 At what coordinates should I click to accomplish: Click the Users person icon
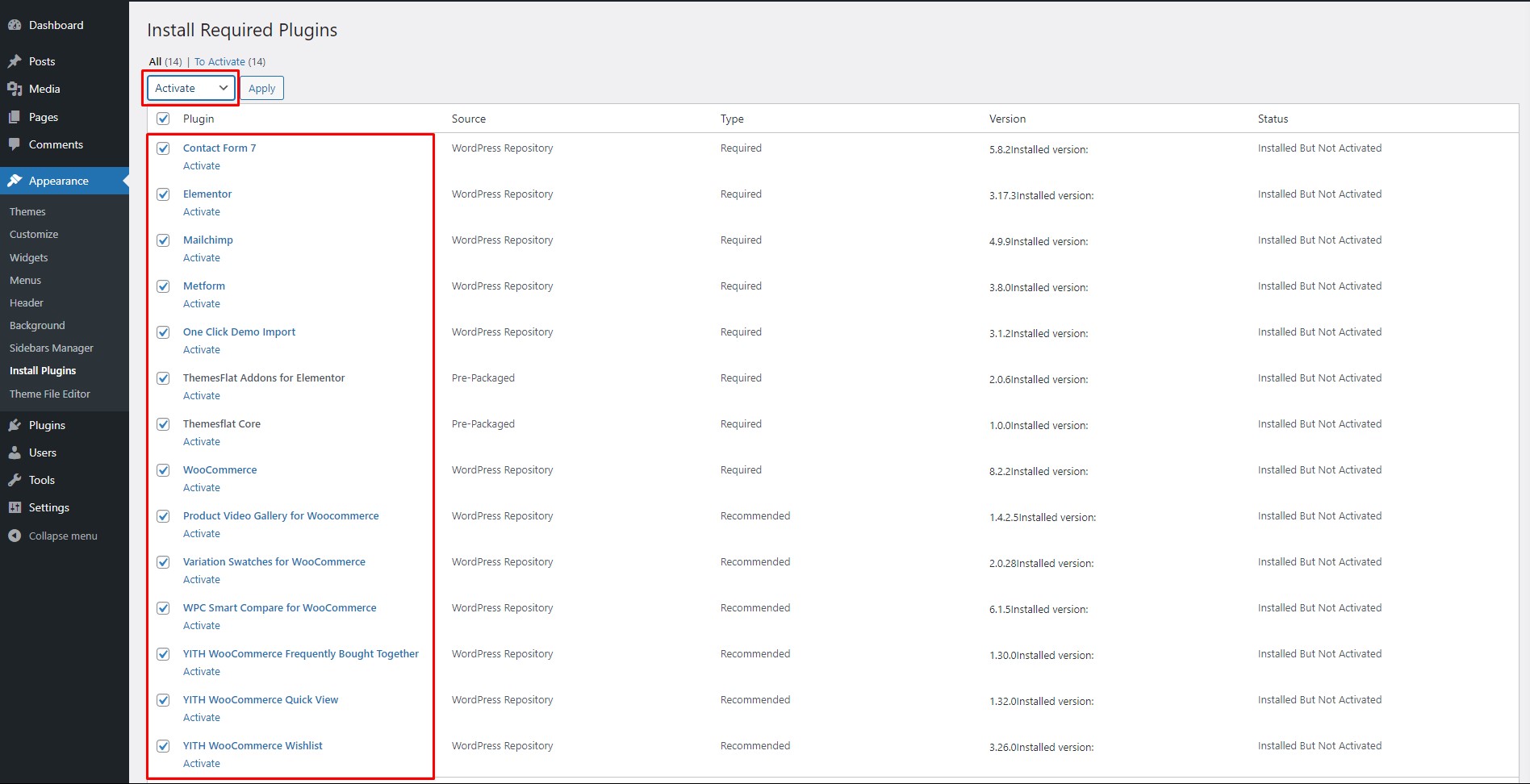click(x=15, y=452)
